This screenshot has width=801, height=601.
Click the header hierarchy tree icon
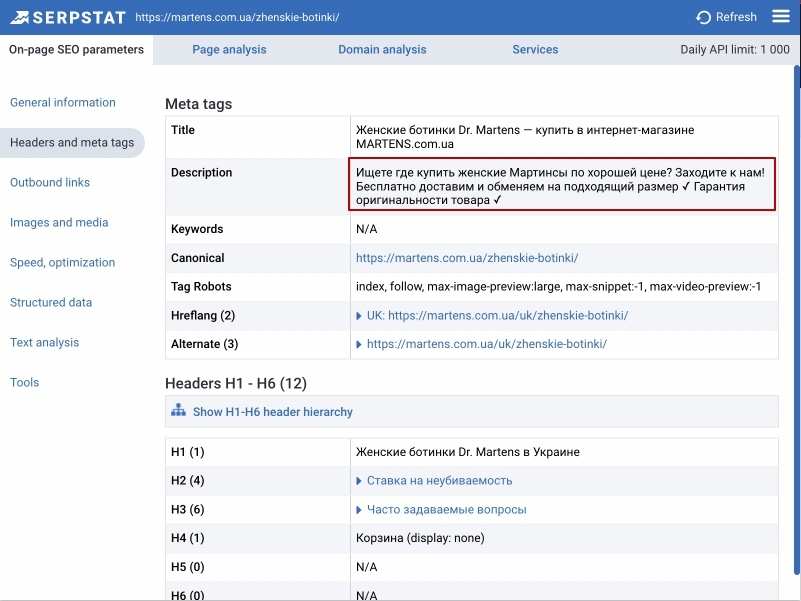[178, 410]
